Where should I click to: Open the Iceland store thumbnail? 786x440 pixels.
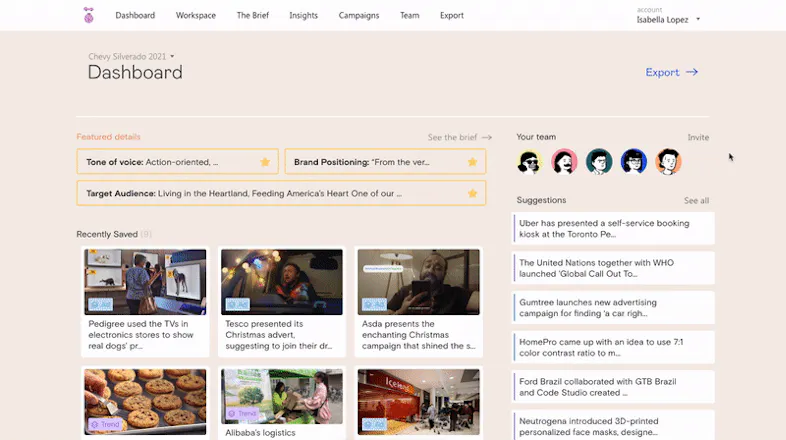[419, 402]
